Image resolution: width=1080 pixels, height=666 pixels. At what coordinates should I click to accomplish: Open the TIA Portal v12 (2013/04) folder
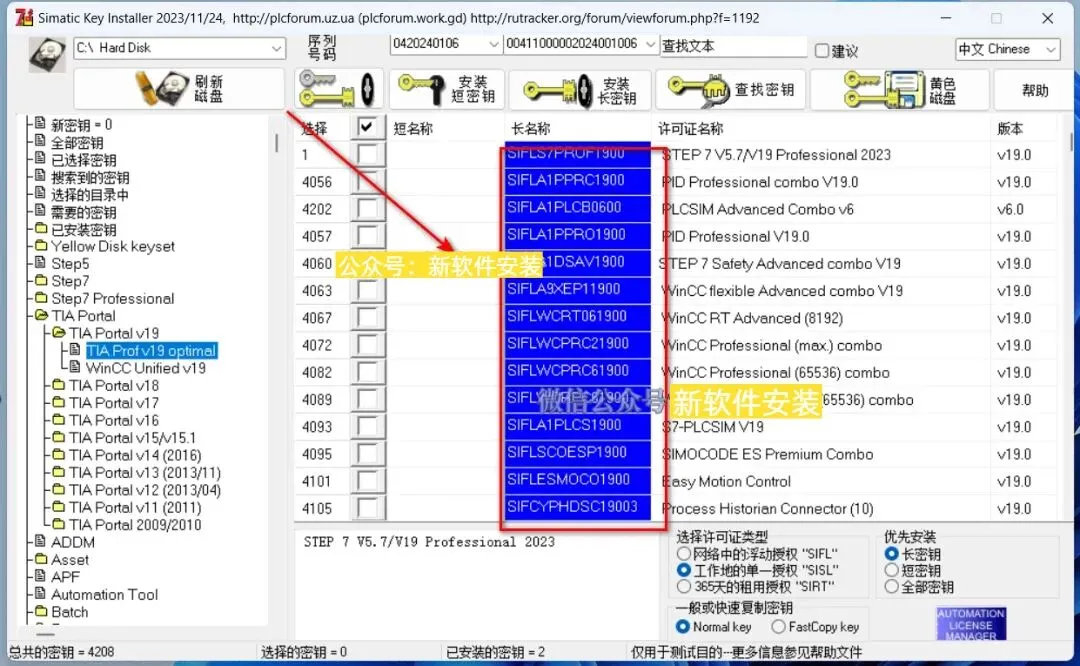pos(145,490)
